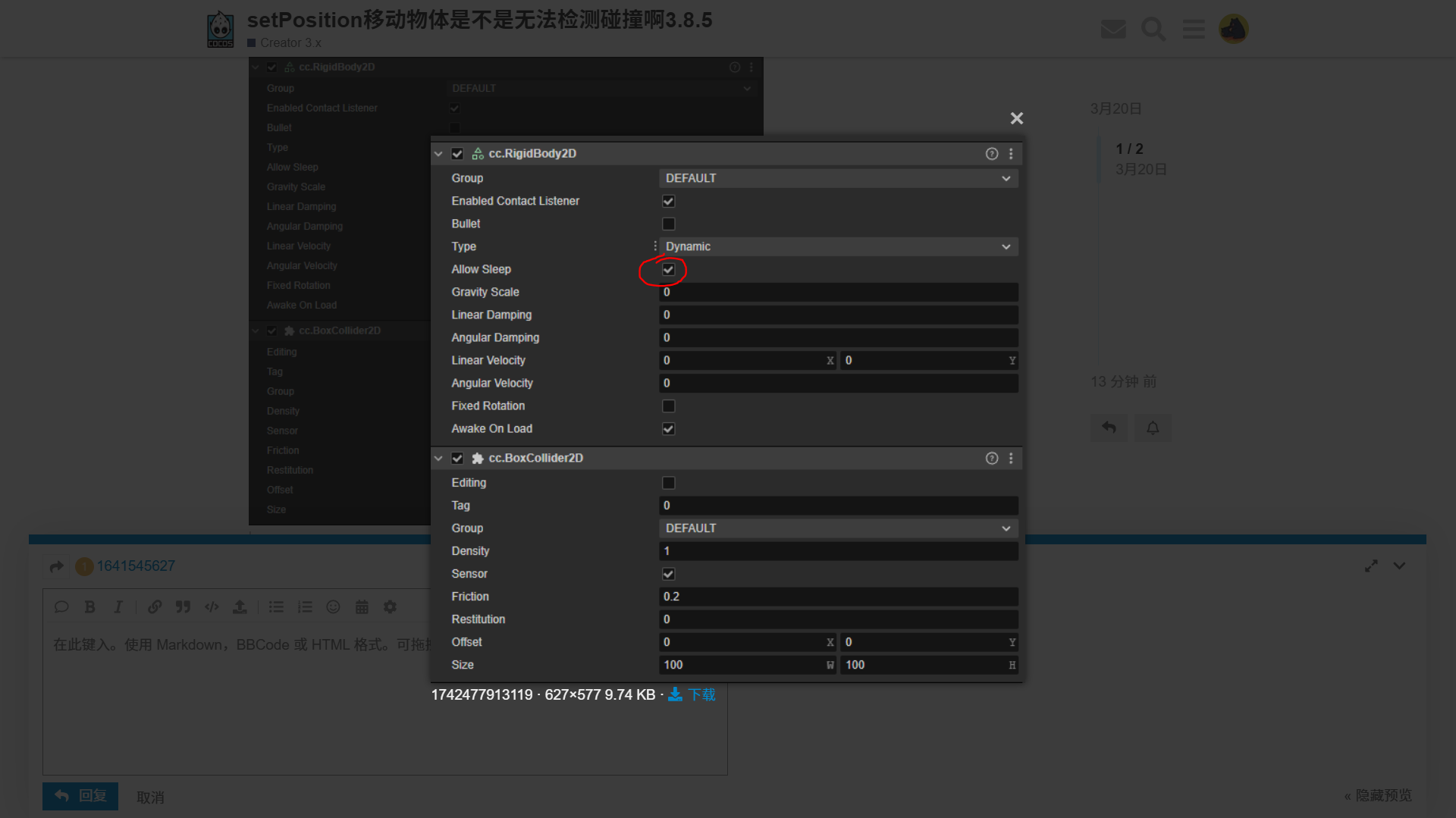Close the image lightbox with the X
Viewport: 1456px width, 818px height.
(1017, 118)
